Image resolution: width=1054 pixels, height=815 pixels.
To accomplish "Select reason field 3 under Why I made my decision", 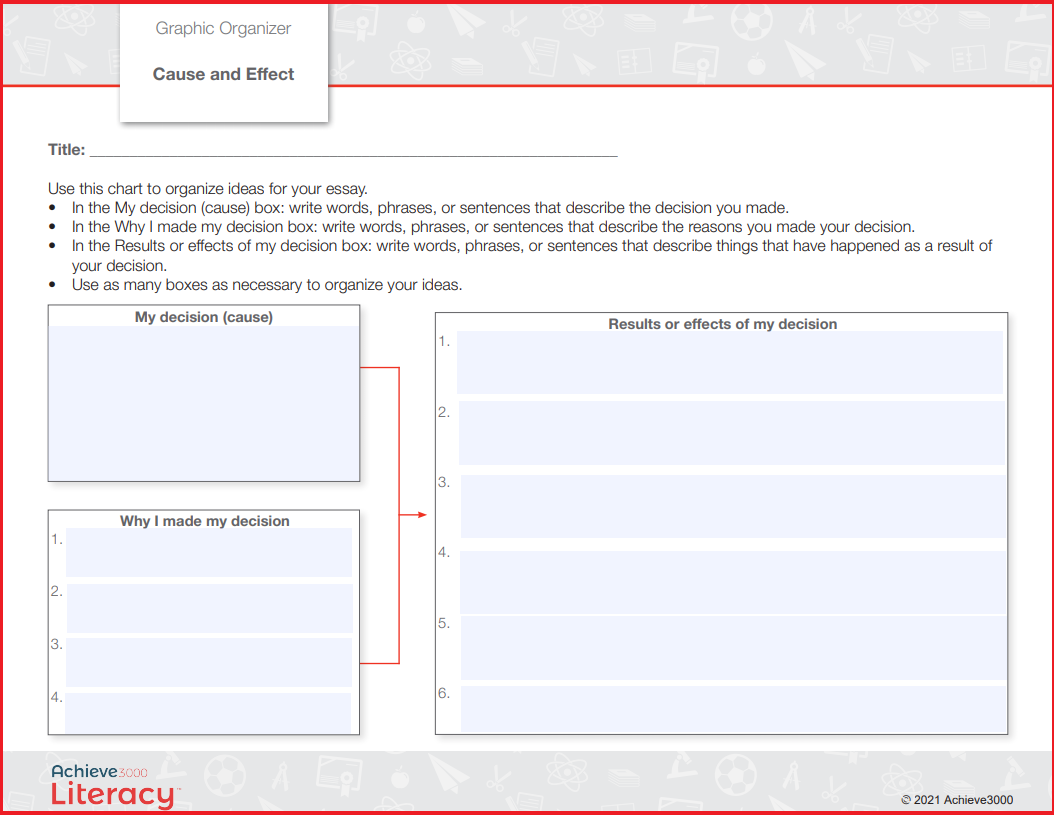I will [209, 662].
